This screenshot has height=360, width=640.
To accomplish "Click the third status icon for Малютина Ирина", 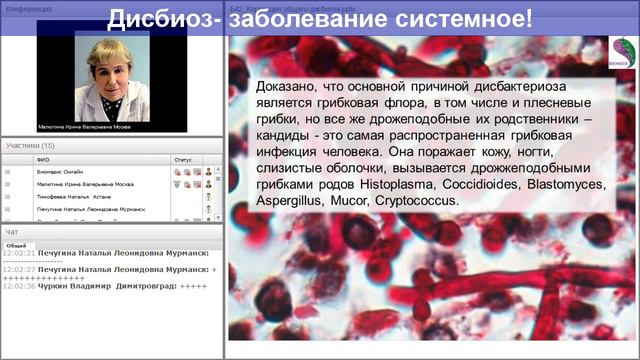I will tap(197, 184).
